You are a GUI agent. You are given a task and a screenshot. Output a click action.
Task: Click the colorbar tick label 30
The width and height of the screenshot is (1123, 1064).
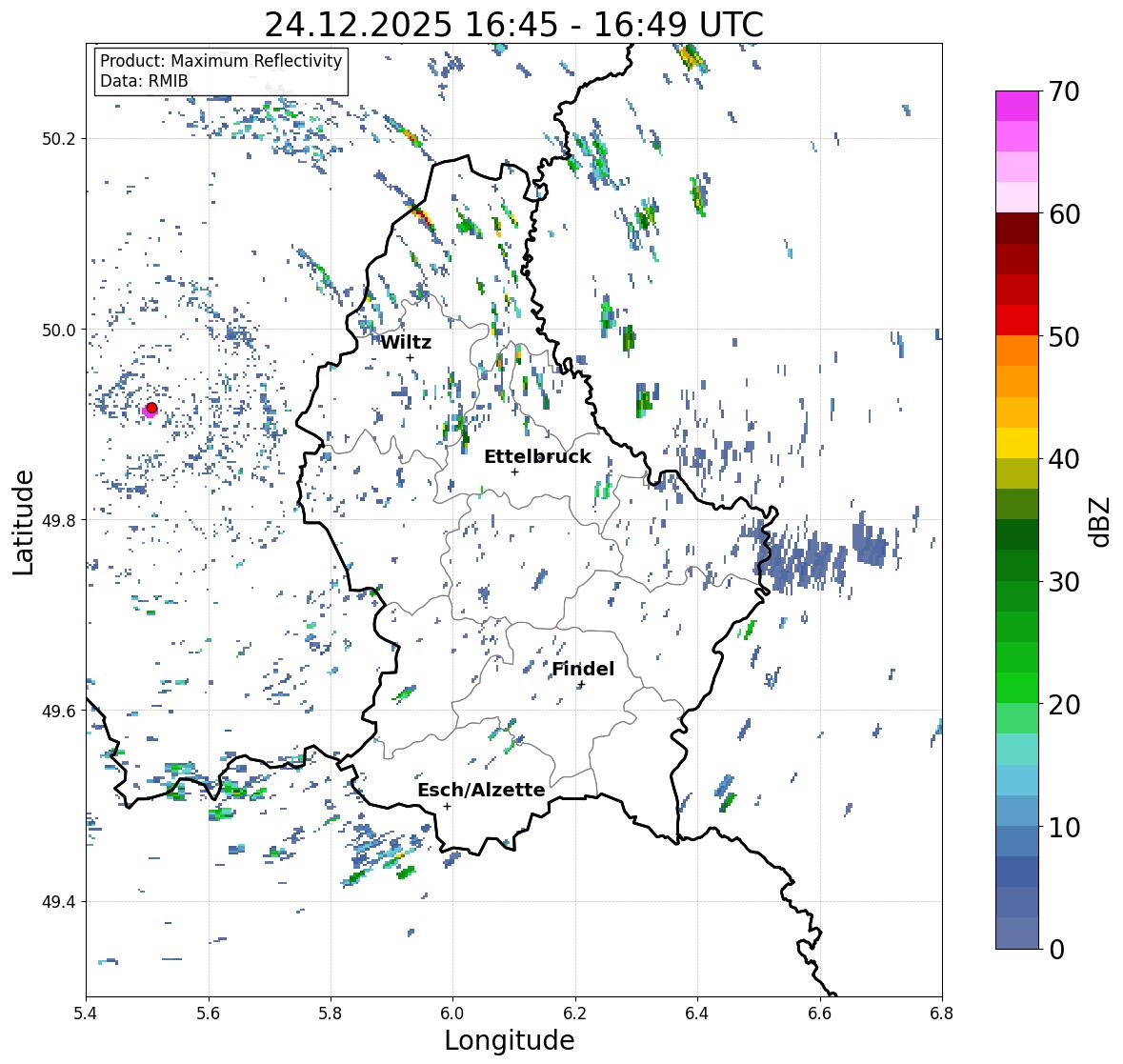pyautogui.click(x=1064, y=581)
